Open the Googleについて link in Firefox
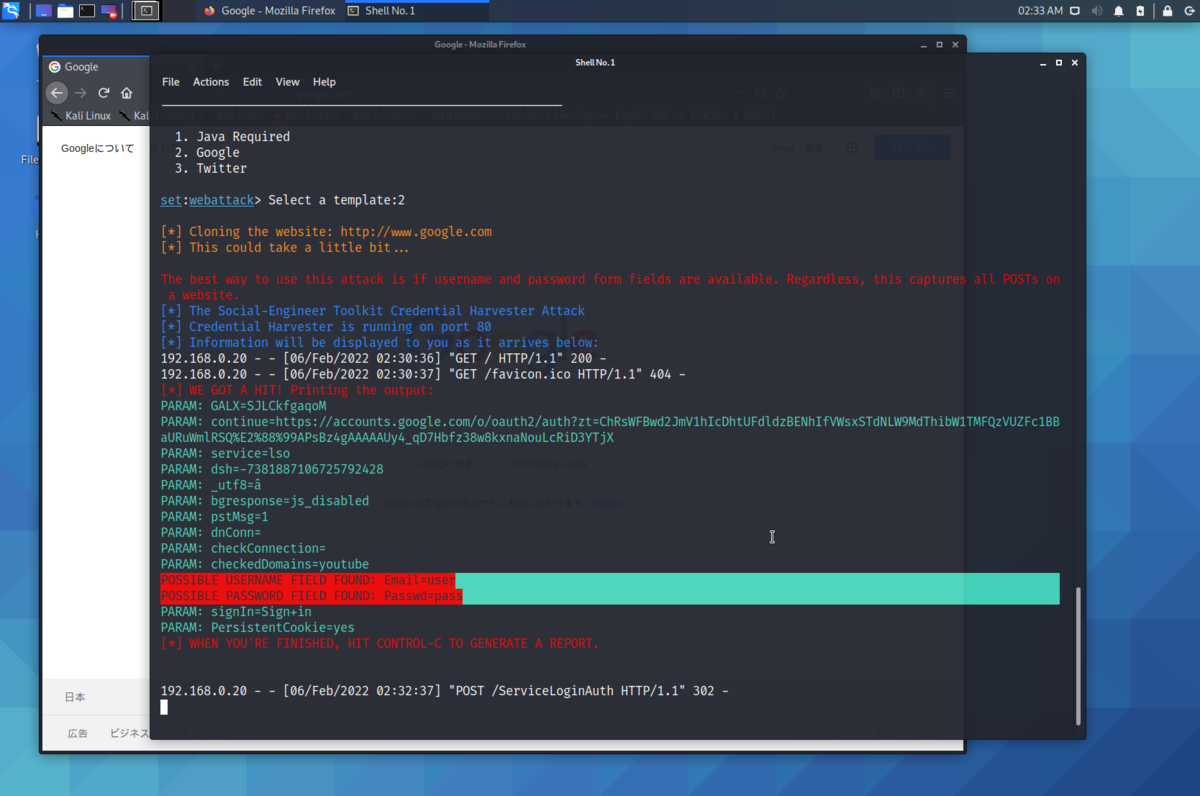 point(97,148)
